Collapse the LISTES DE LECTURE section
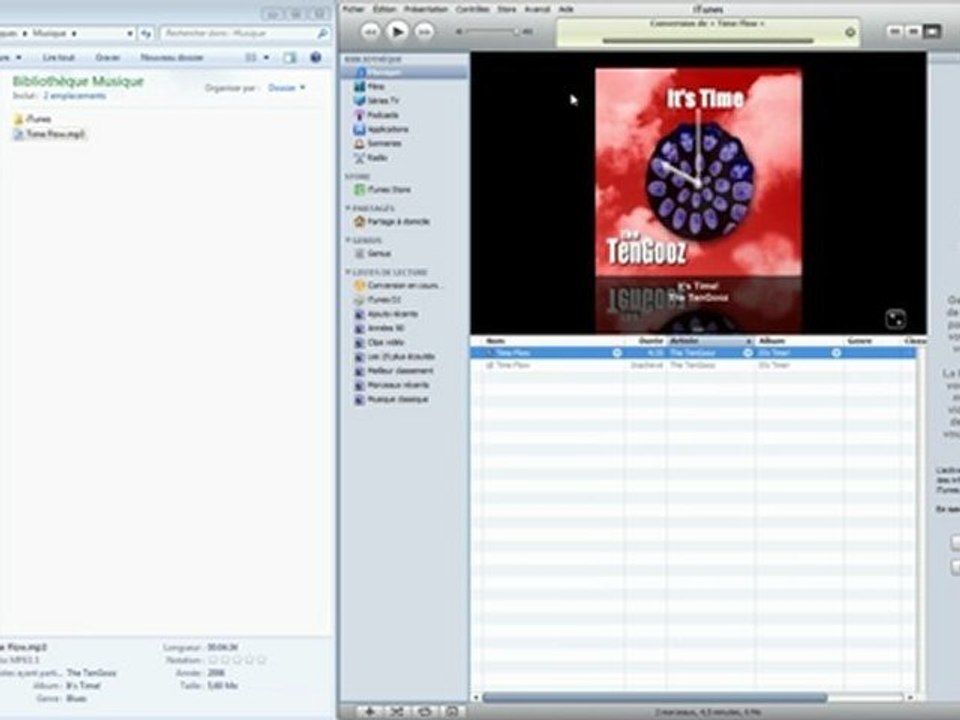 pos(348,272)
